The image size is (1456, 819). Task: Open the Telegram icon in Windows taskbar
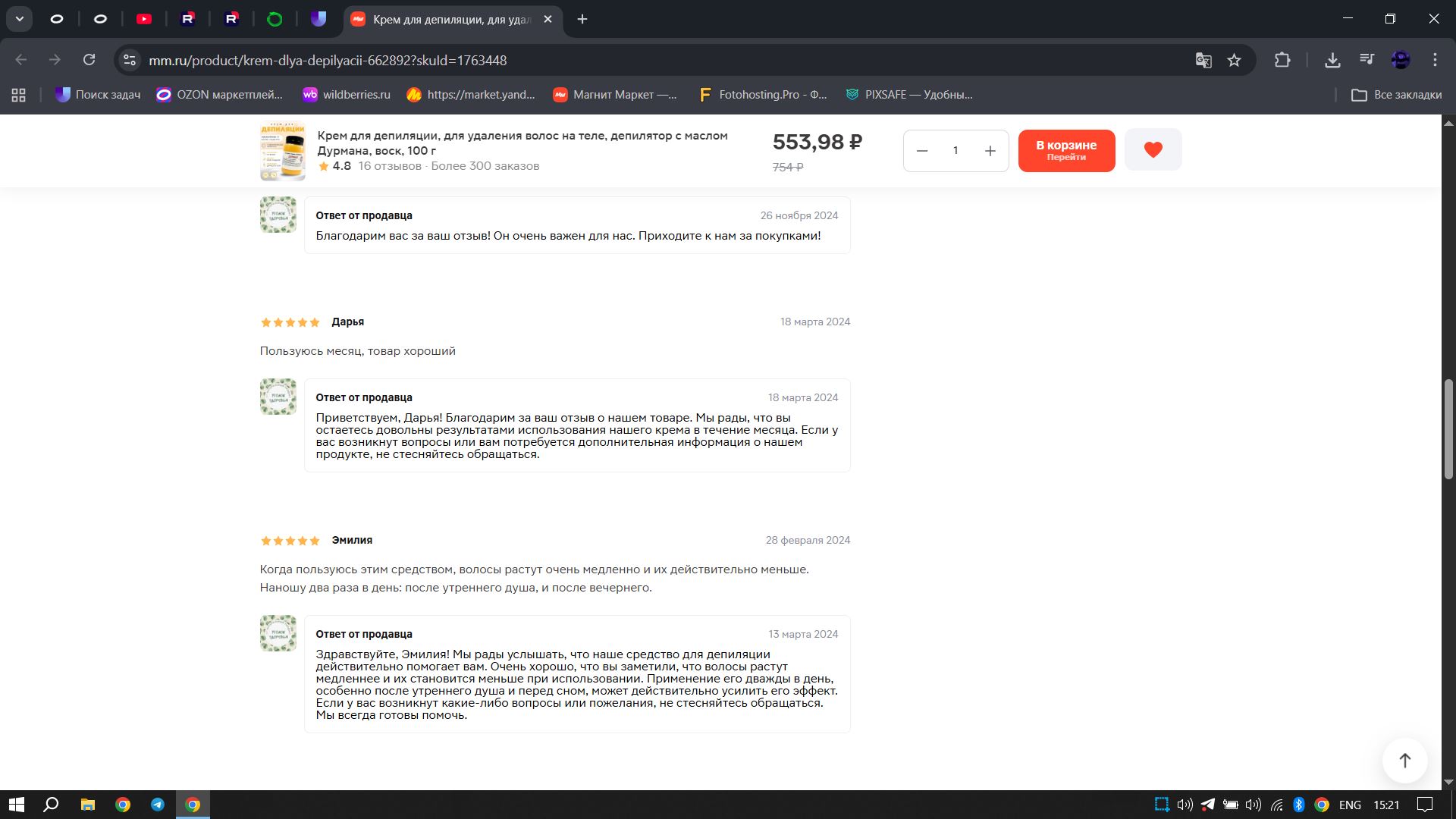158,805
